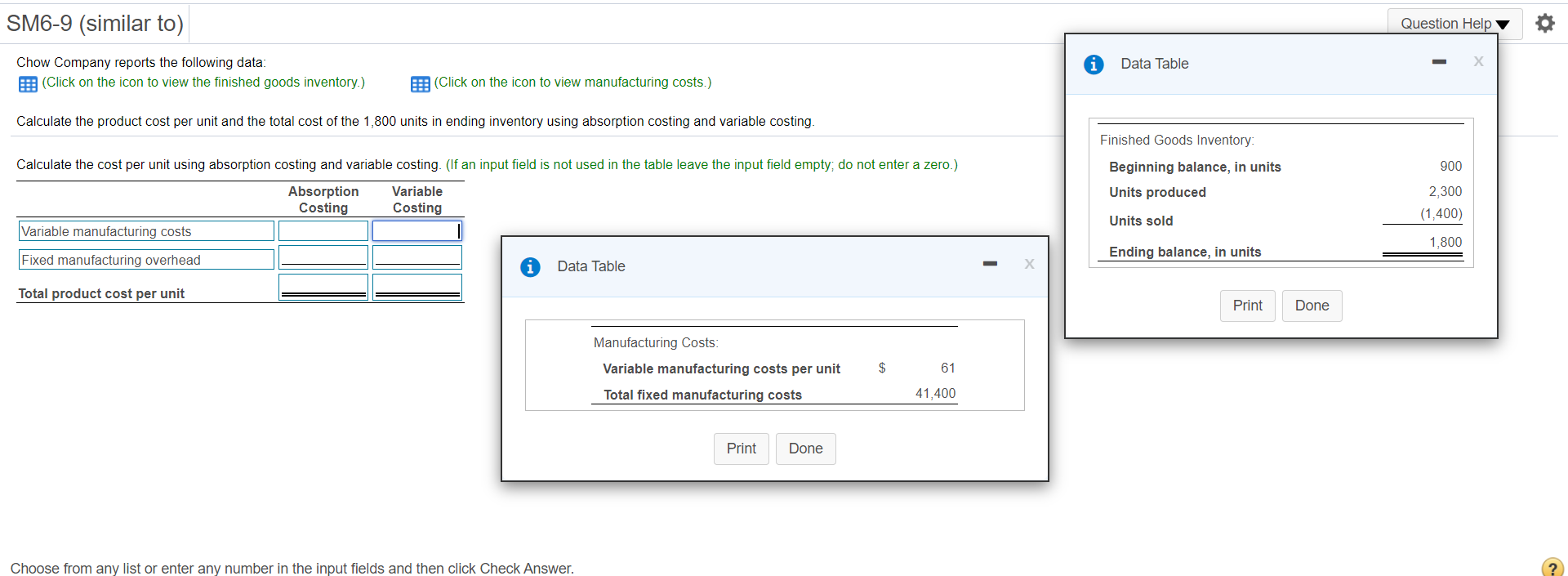Click the units produced value 2,300
Viewport: 1568px width, 576px height.
point(1445,192)
